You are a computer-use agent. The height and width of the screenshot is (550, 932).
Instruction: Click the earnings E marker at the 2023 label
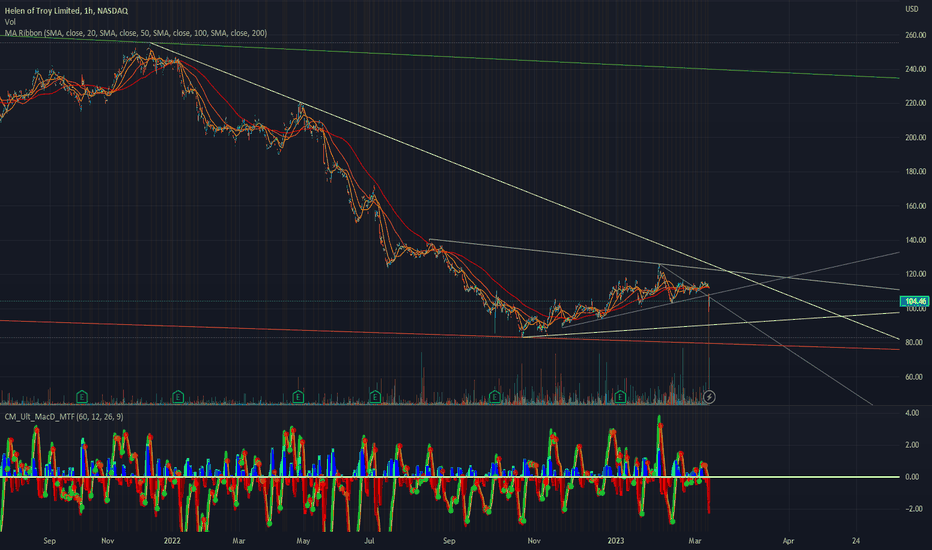(621, 397)
